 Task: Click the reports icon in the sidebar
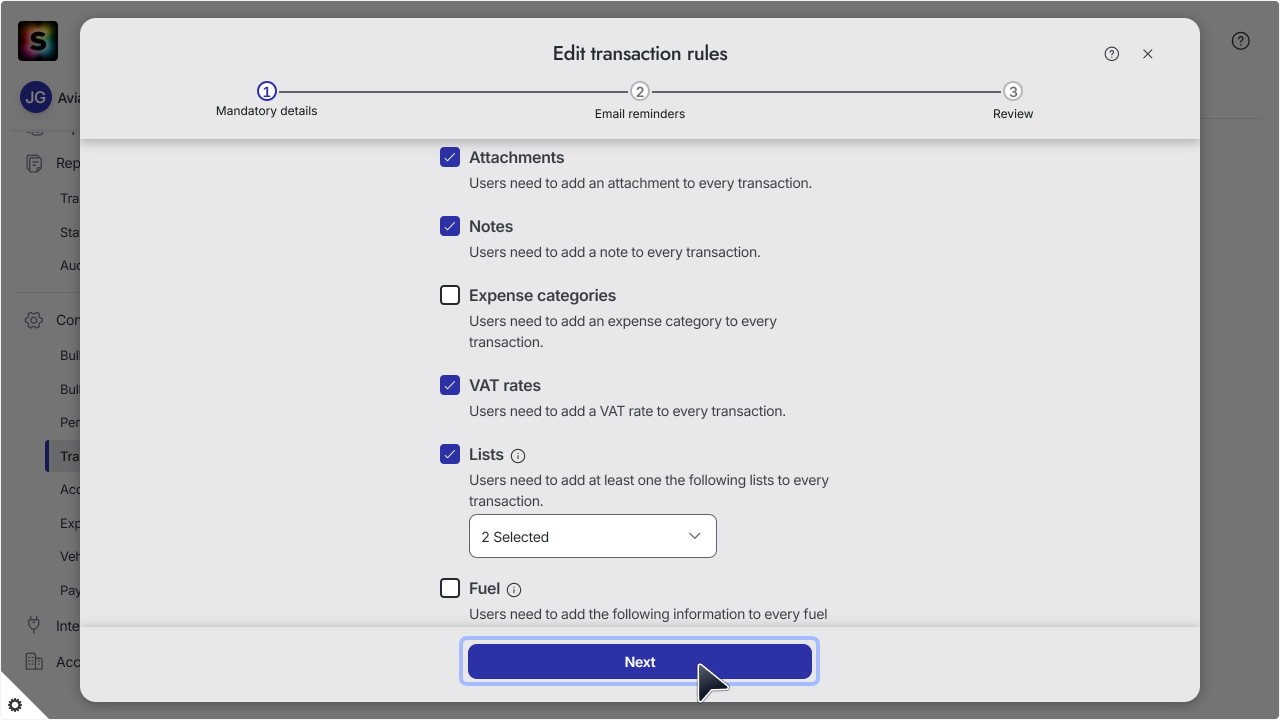(x=34, y=163)
